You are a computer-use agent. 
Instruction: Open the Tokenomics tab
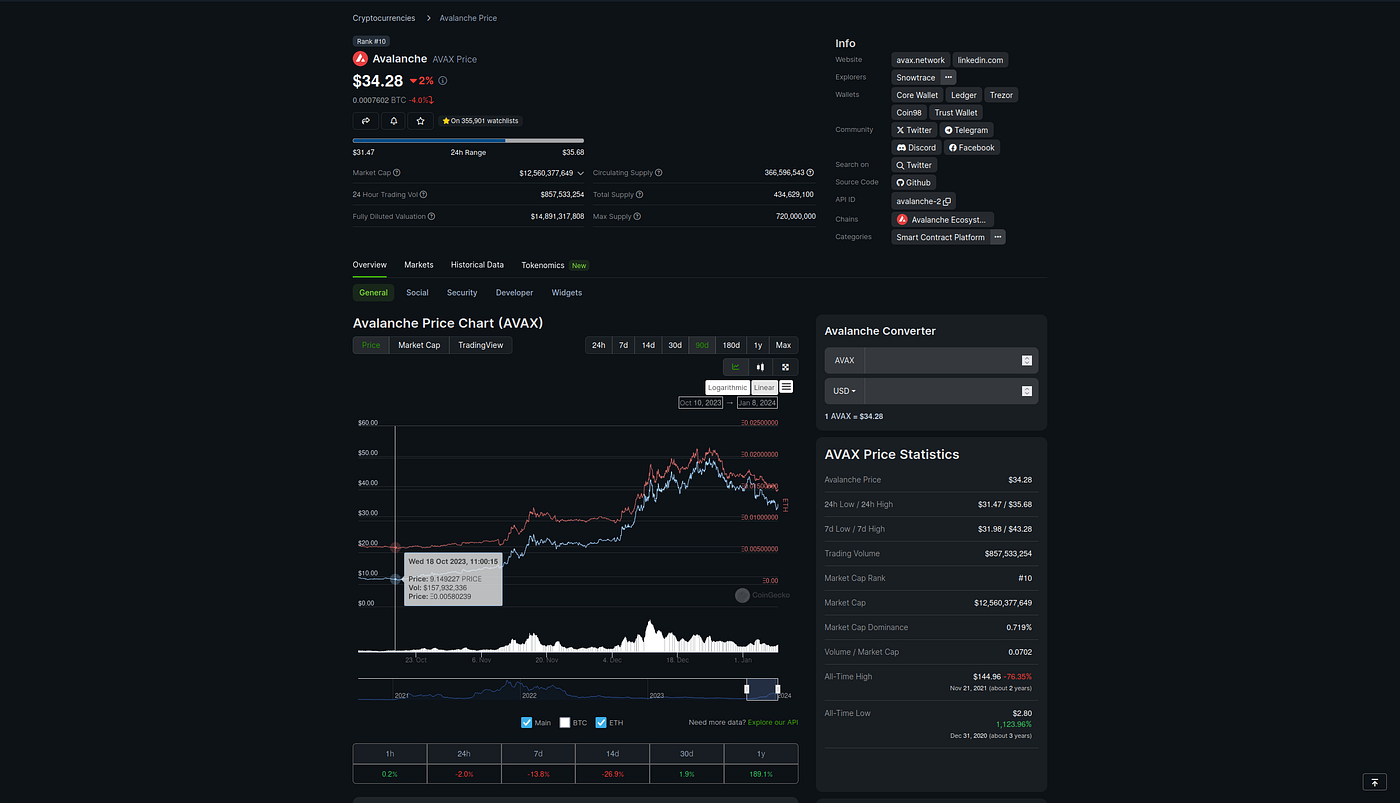543,265
